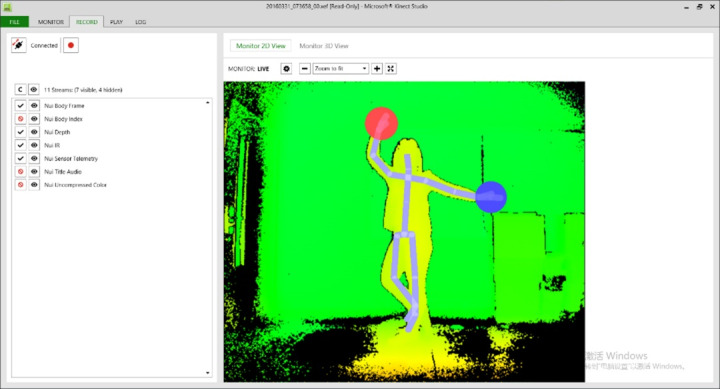The width and height of the screenshot is (720, 389).
Task: Click the connect/disconnect plug icon
Action: click(18, 45)
